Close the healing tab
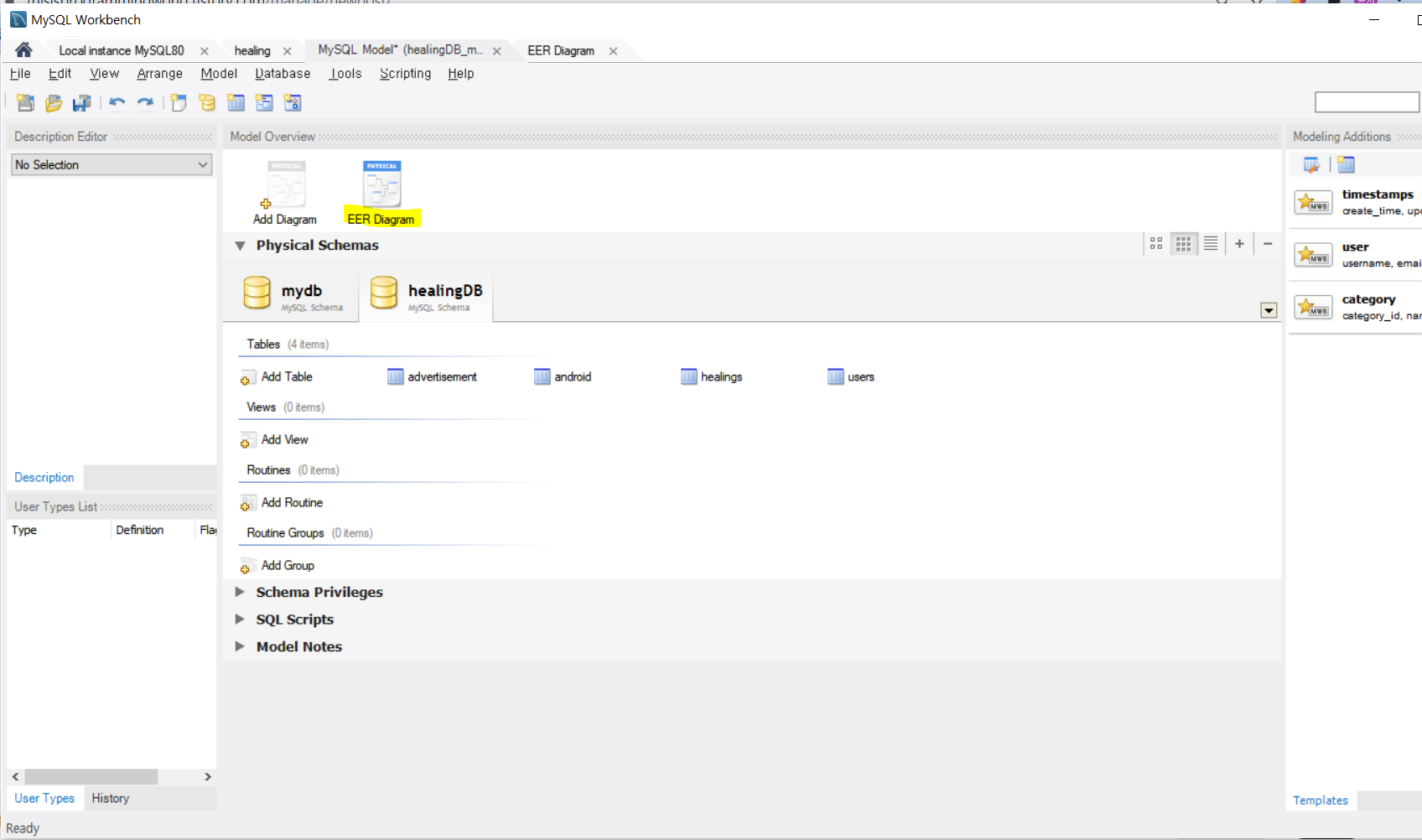Image resolution: width=1422 pixels, height=840 pixels. 287,51
